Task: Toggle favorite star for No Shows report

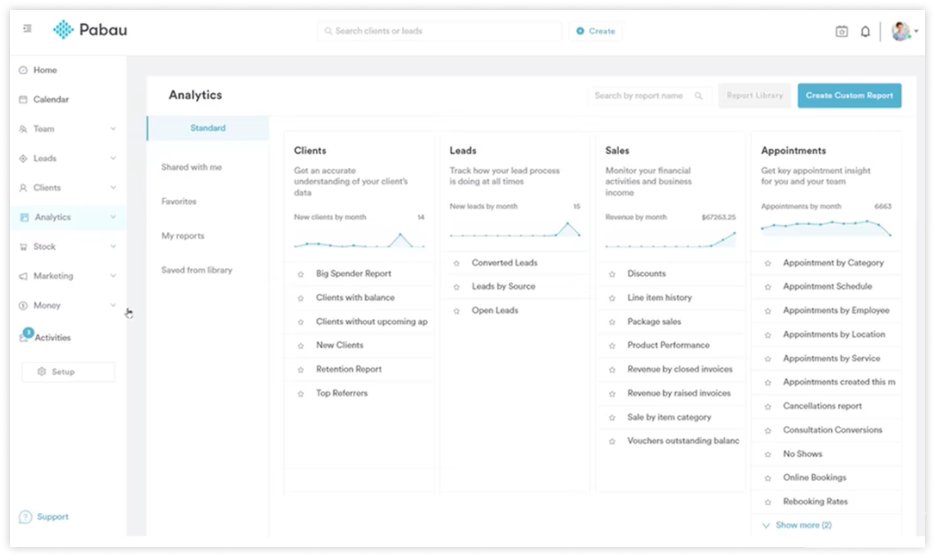Action: click(x=767, y=454)
